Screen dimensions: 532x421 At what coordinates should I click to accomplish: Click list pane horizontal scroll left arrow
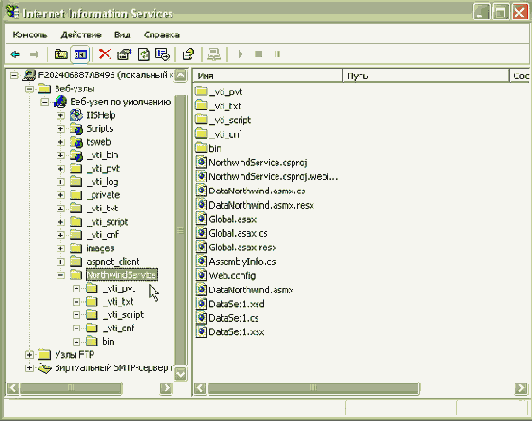tap(200, 388)
